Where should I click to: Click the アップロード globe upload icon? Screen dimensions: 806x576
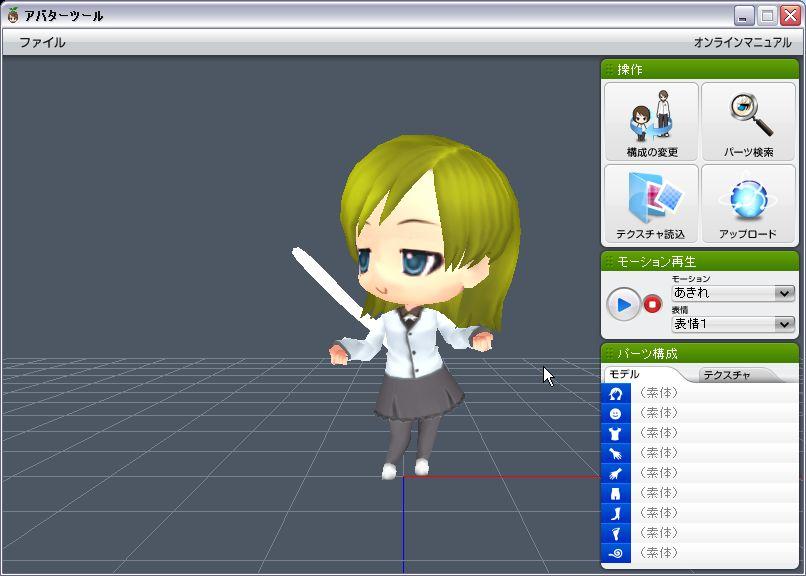pos(748,203)
